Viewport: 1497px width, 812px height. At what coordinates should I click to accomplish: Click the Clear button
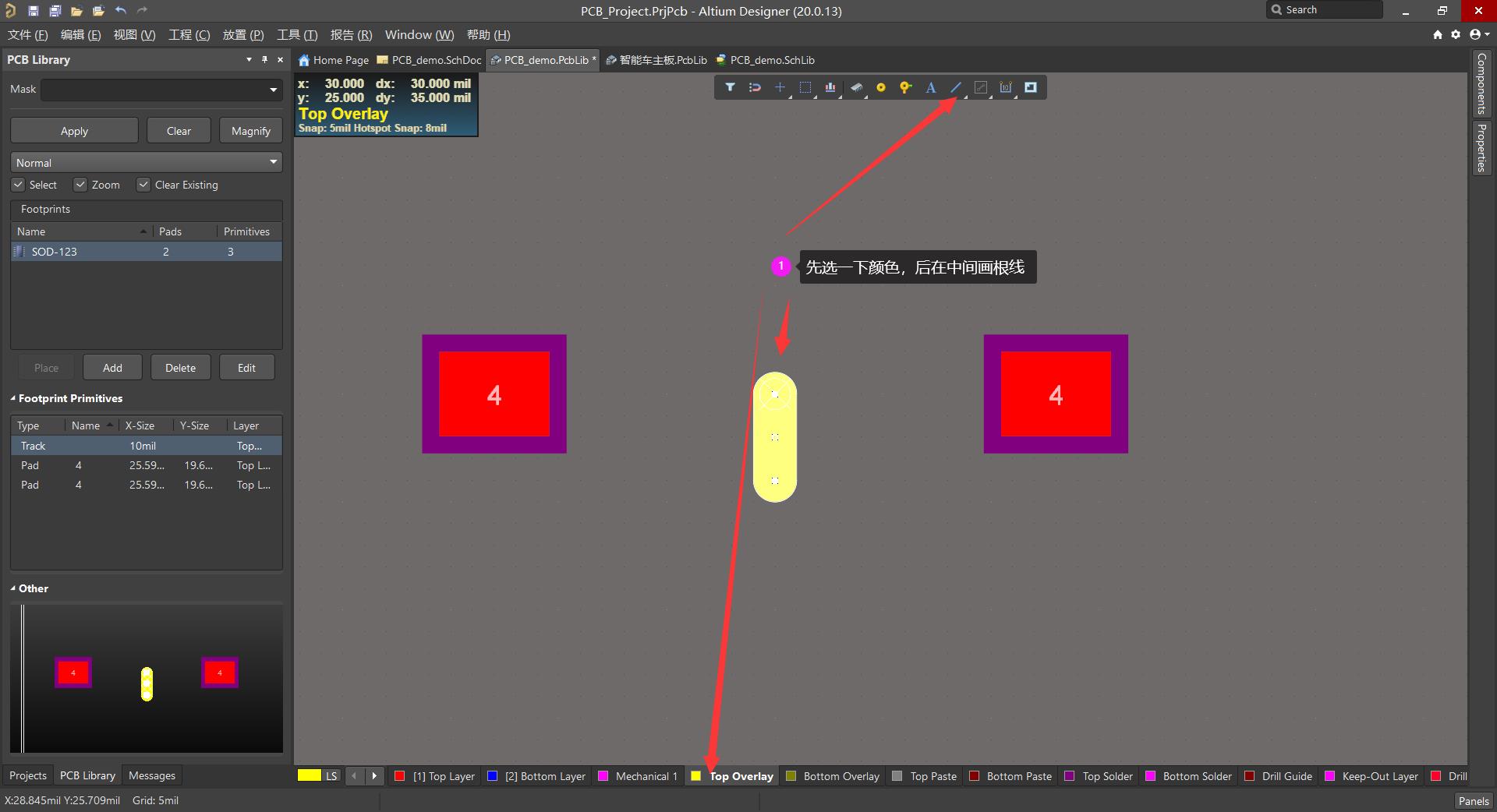point(179,131)
